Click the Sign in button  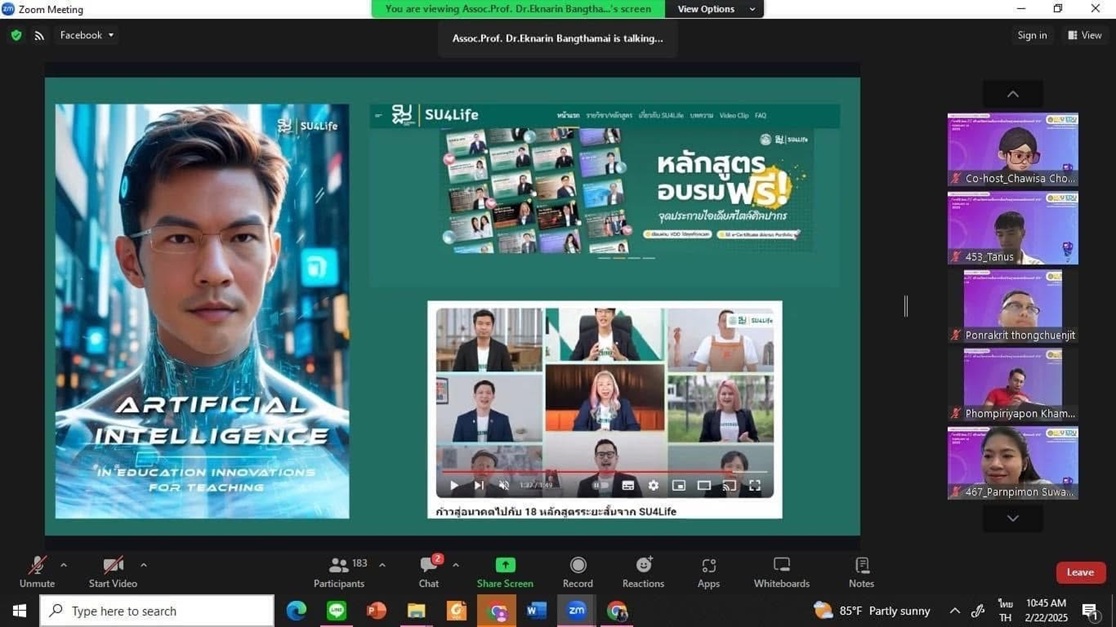(x=1032, y=35)
